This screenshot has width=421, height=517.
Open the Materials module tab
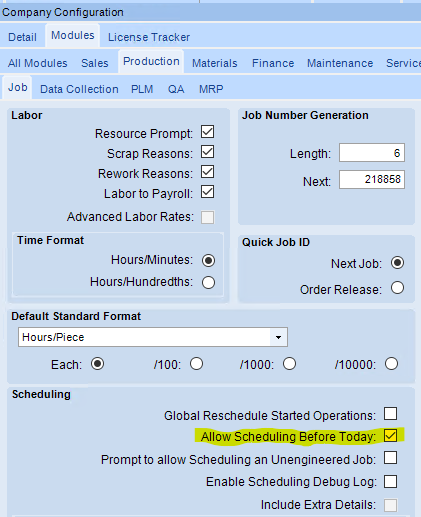coord(215,63)
